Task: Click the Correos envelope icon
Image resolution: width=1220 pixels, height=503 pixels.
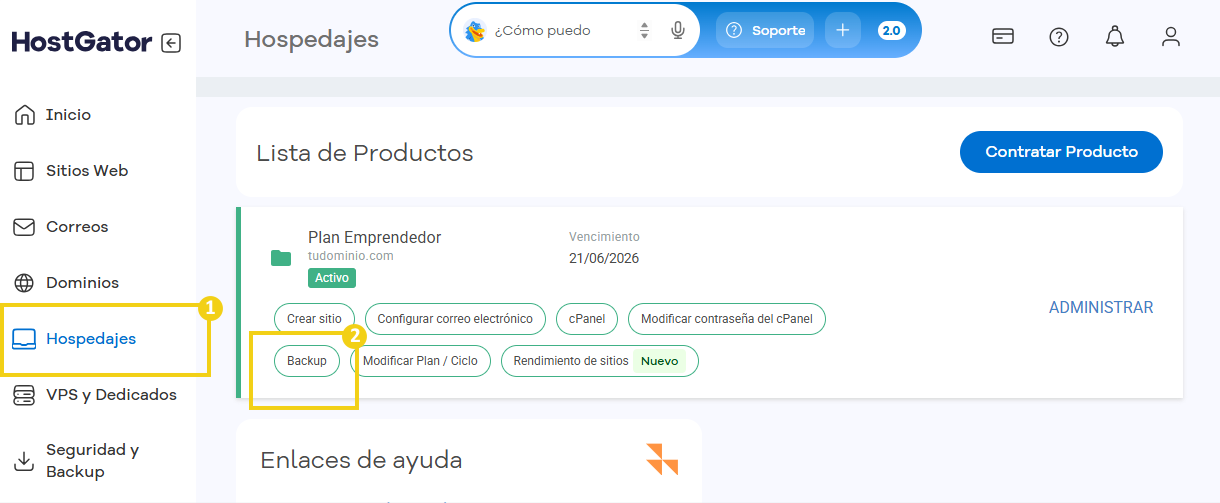Action: (x=25, y=227)
